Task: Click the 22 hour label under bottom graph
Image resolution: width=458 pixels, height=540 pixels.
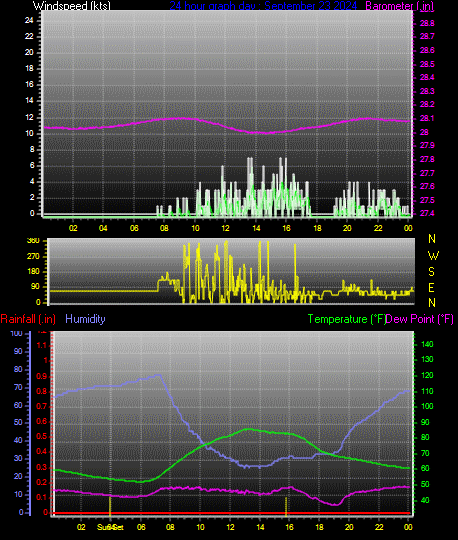Action: [x=379, y=527]
